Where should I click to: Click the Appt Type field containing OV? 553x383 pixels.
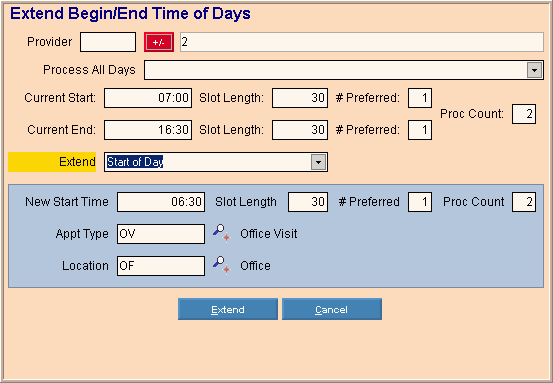tap(161, 234)
